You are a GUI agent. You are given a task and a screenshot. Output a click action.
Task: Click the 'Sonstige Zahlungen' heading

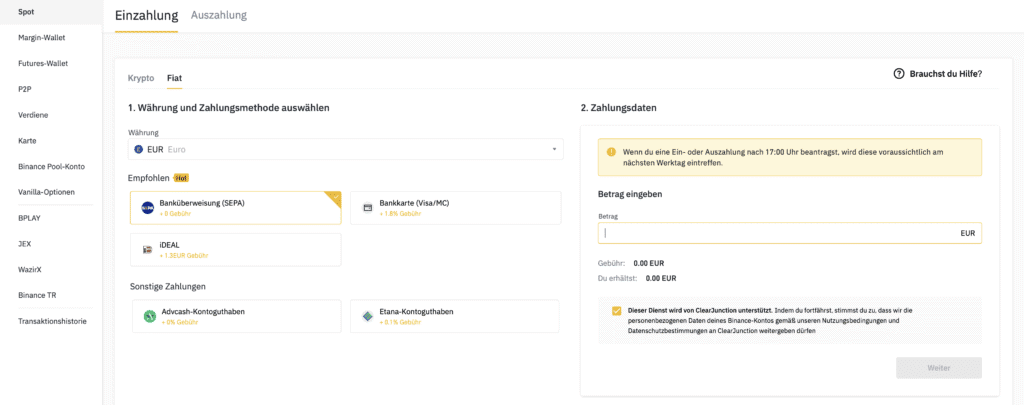click(x=168, y=286)
